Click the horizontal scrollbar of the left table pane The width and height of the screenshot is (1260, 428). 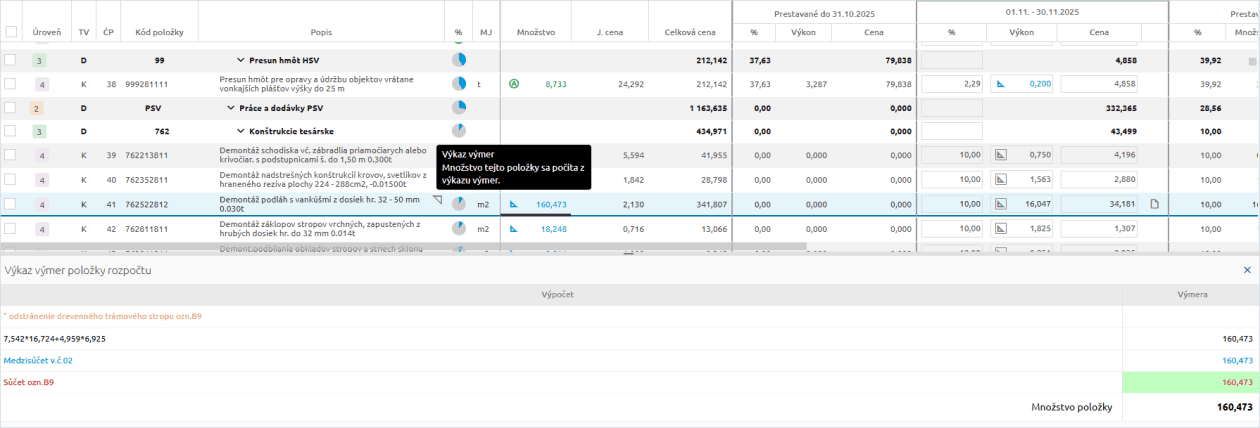point(402,245)
